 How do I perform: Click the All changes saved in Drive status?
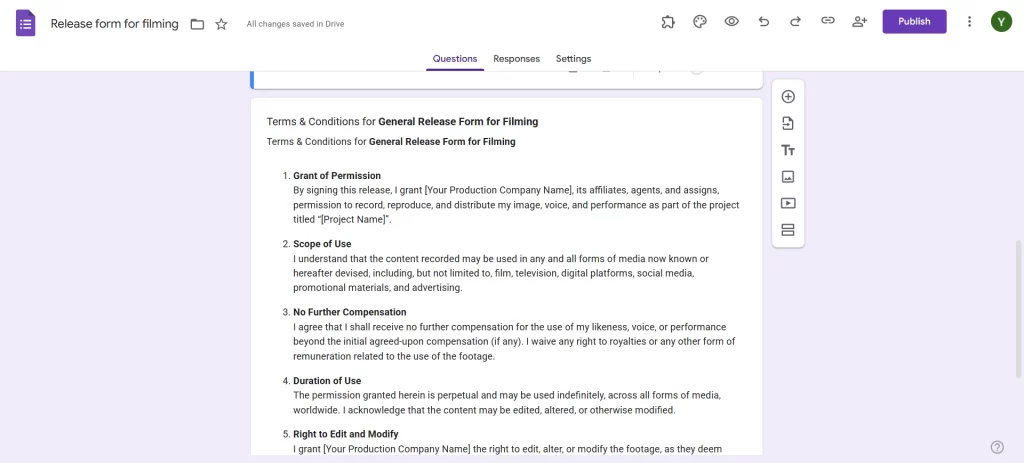click(x=295, y=24)
